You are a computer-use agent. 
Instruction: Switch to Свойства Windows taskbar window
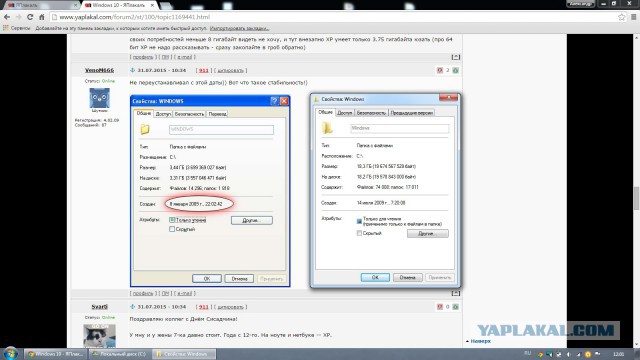(x=184, y=354)
